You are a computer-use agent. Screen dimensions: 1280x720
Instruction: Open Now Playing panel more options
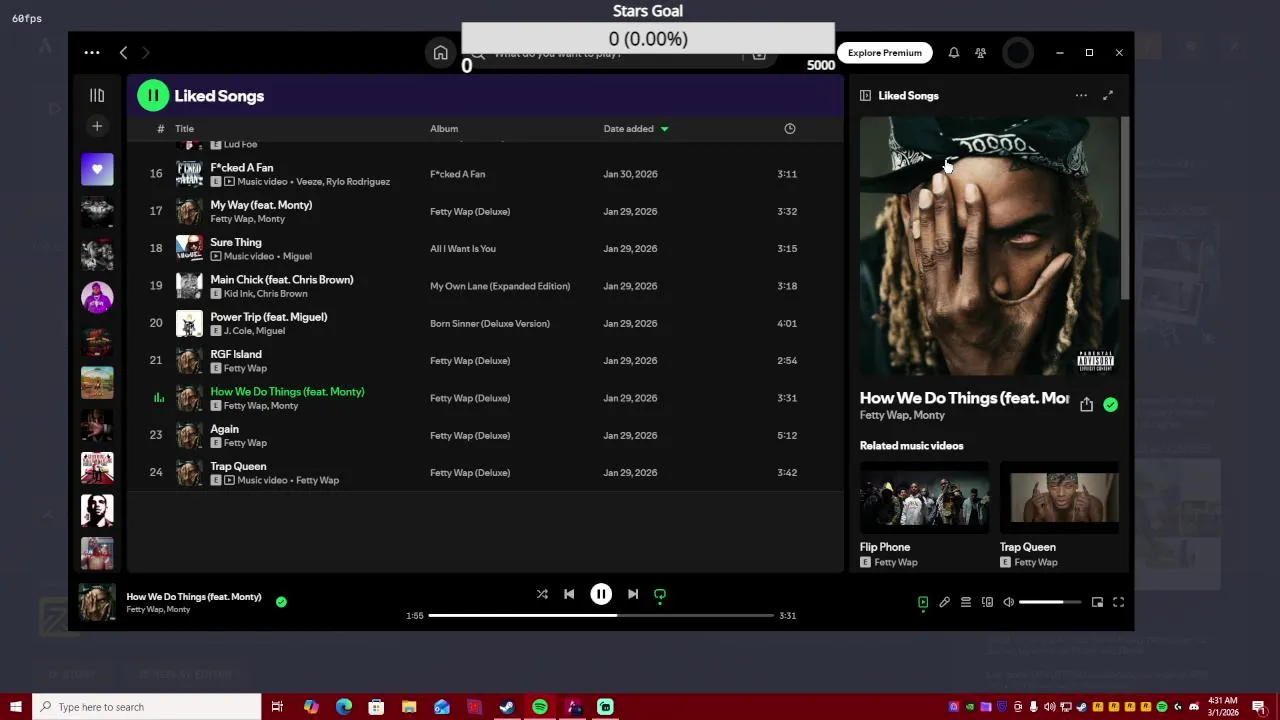1081,96
